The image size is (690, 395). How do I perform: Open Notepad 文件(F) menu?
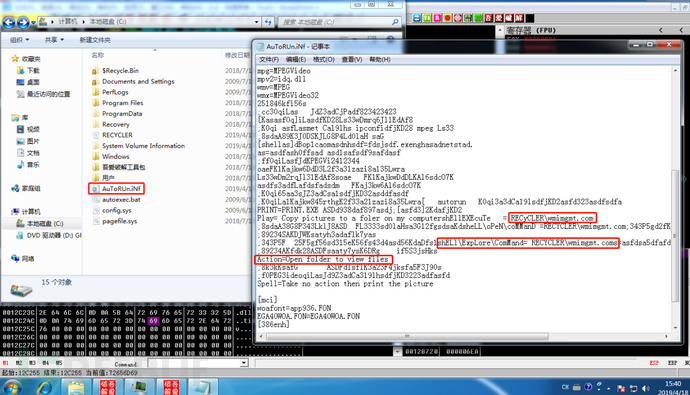(269, 59)
